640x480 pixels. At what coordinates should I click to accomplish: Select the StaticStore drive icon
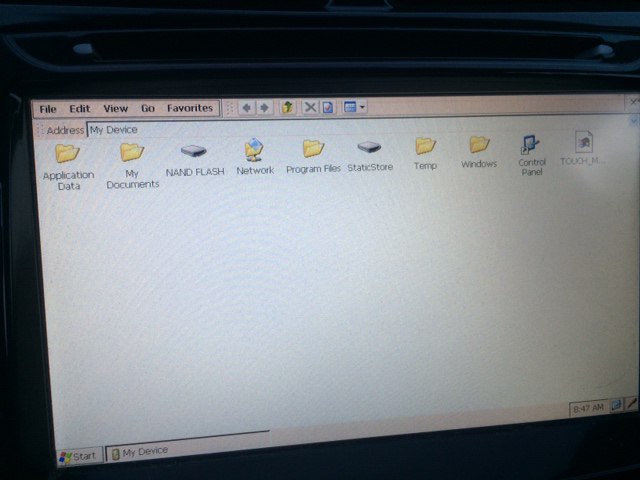pyautogui.click(x=369, y=148)
